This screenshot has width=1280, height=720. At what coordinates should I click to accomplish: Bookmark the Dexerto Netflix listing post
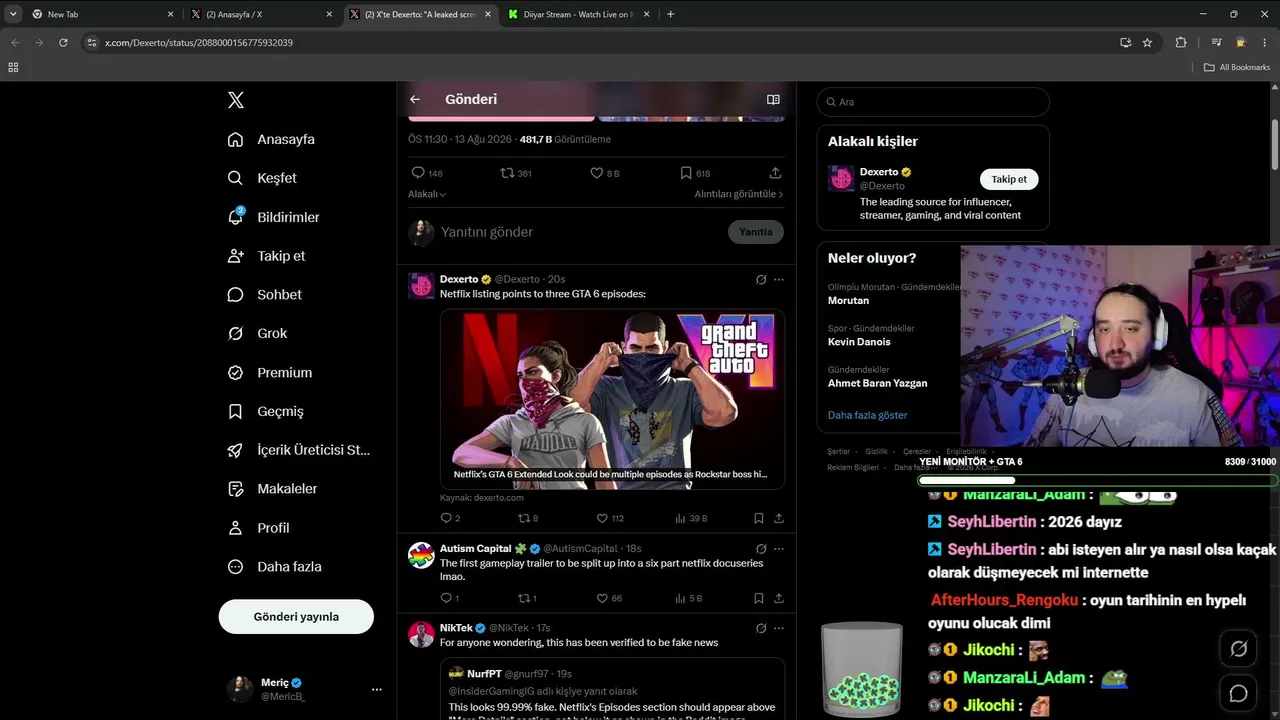pos(759,518)
